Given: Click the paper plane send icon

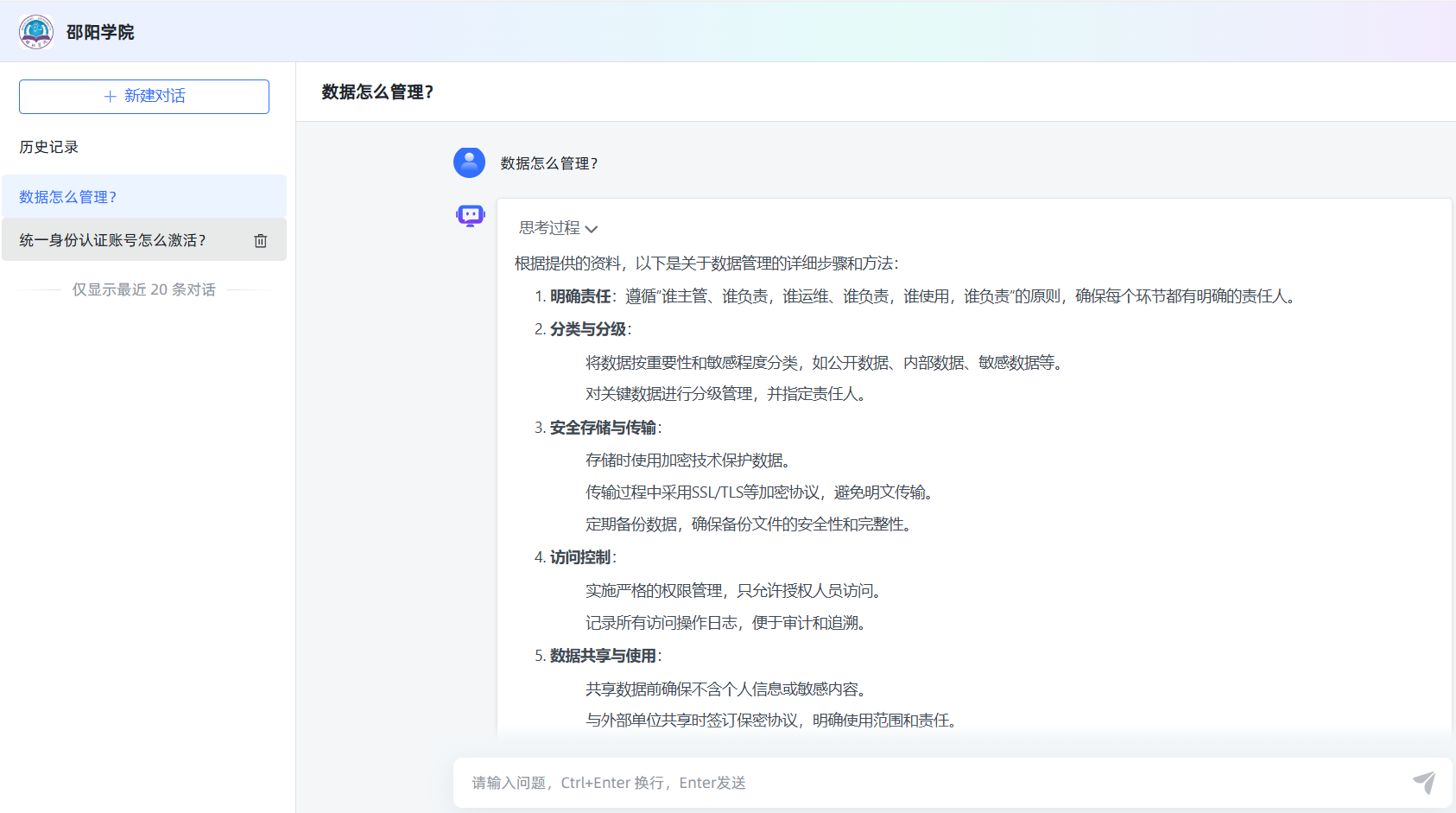Looking at the screenshot, I should (1423, 782).
